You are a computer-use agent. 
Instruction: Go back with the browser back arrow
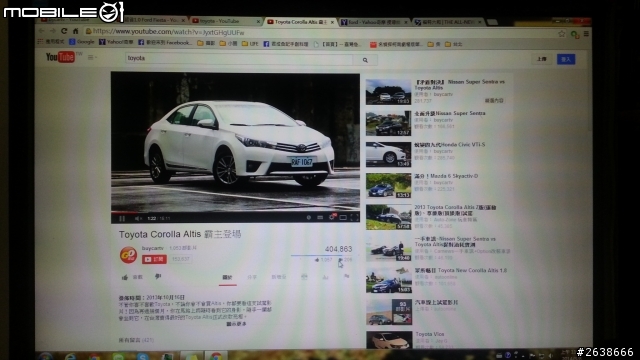point(42,31)
